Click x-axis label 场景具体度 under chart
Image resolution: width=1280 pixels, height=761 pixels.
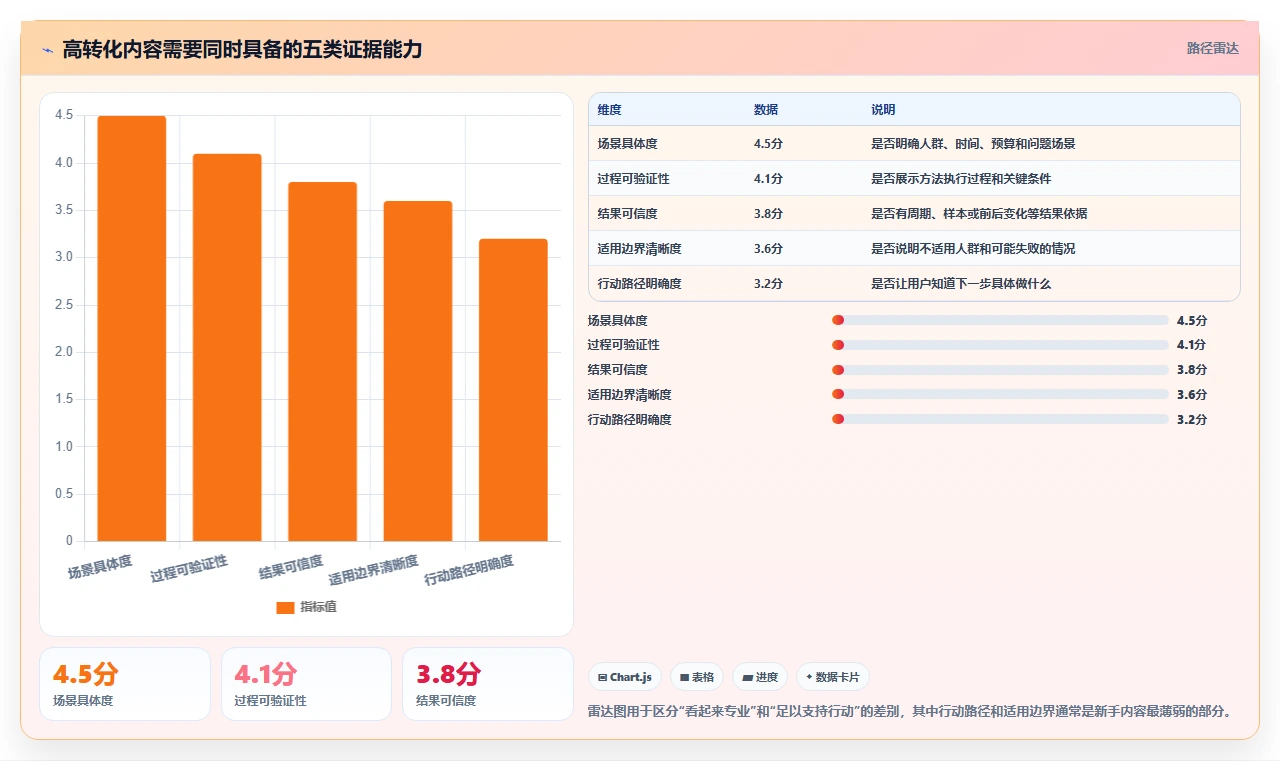(100, 567)
